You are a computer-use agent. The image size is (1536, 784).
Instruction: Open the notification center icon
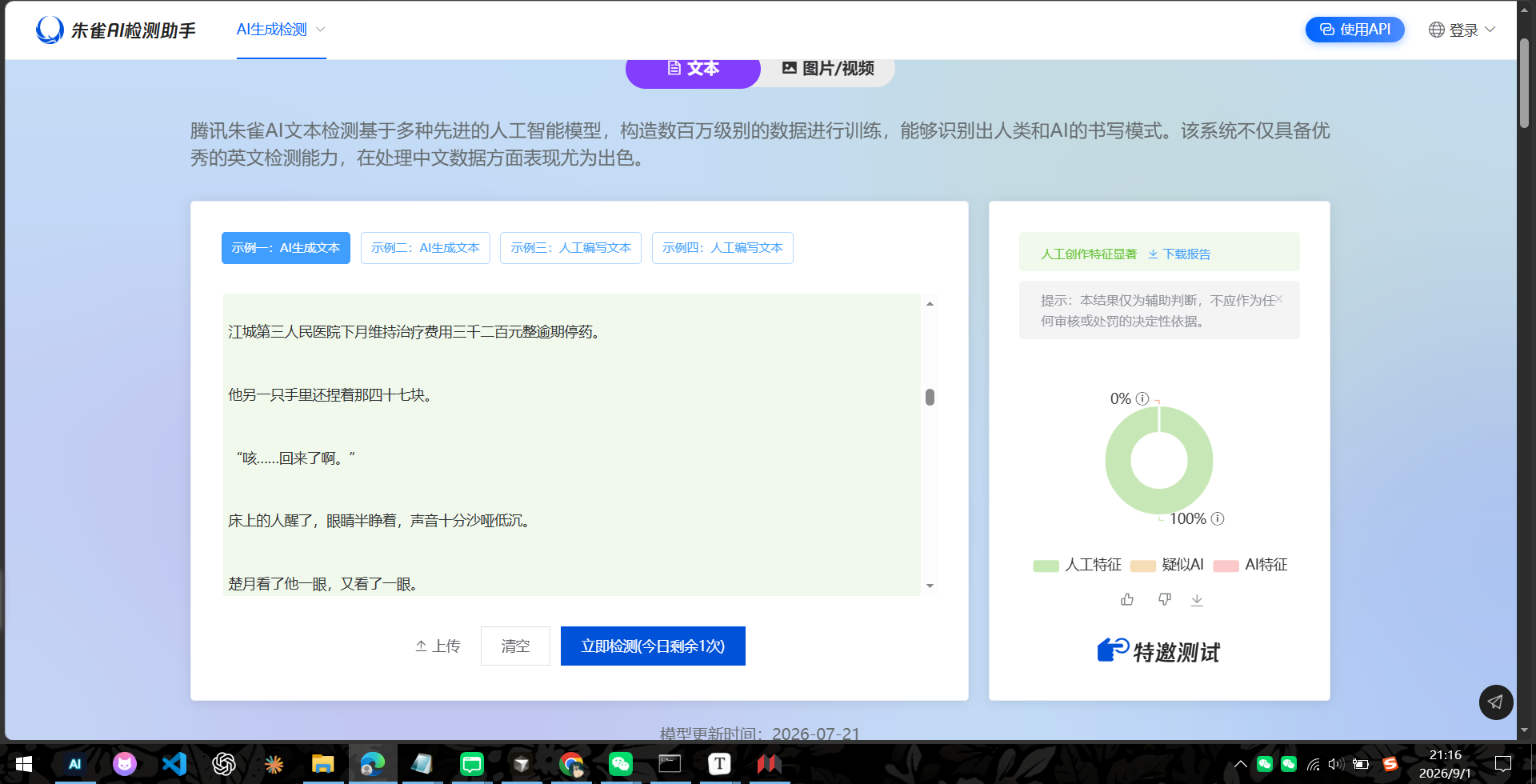pos(1503,764)
